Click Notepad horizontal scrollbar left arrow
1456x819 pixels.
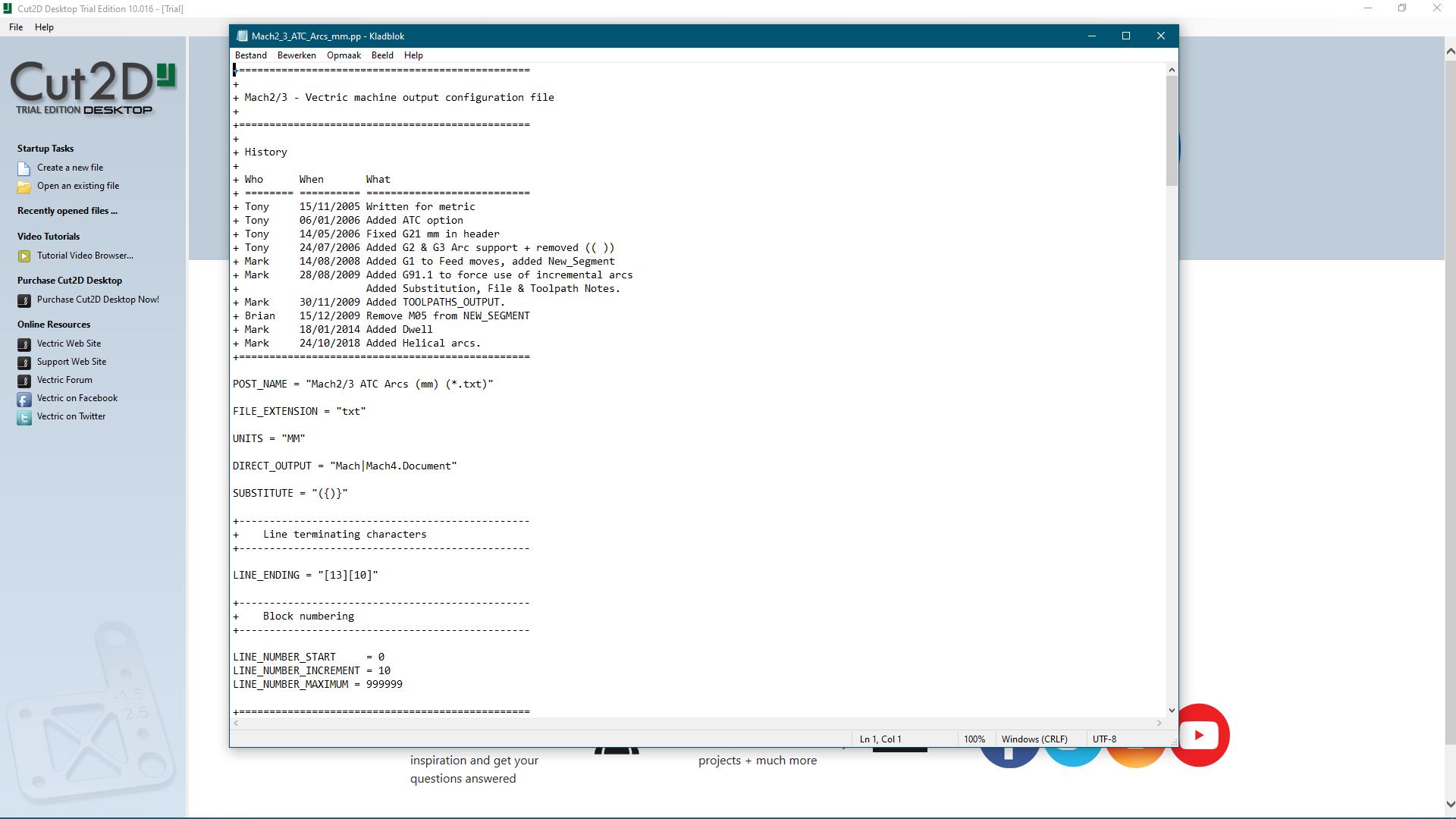click(x=237, y=723)
